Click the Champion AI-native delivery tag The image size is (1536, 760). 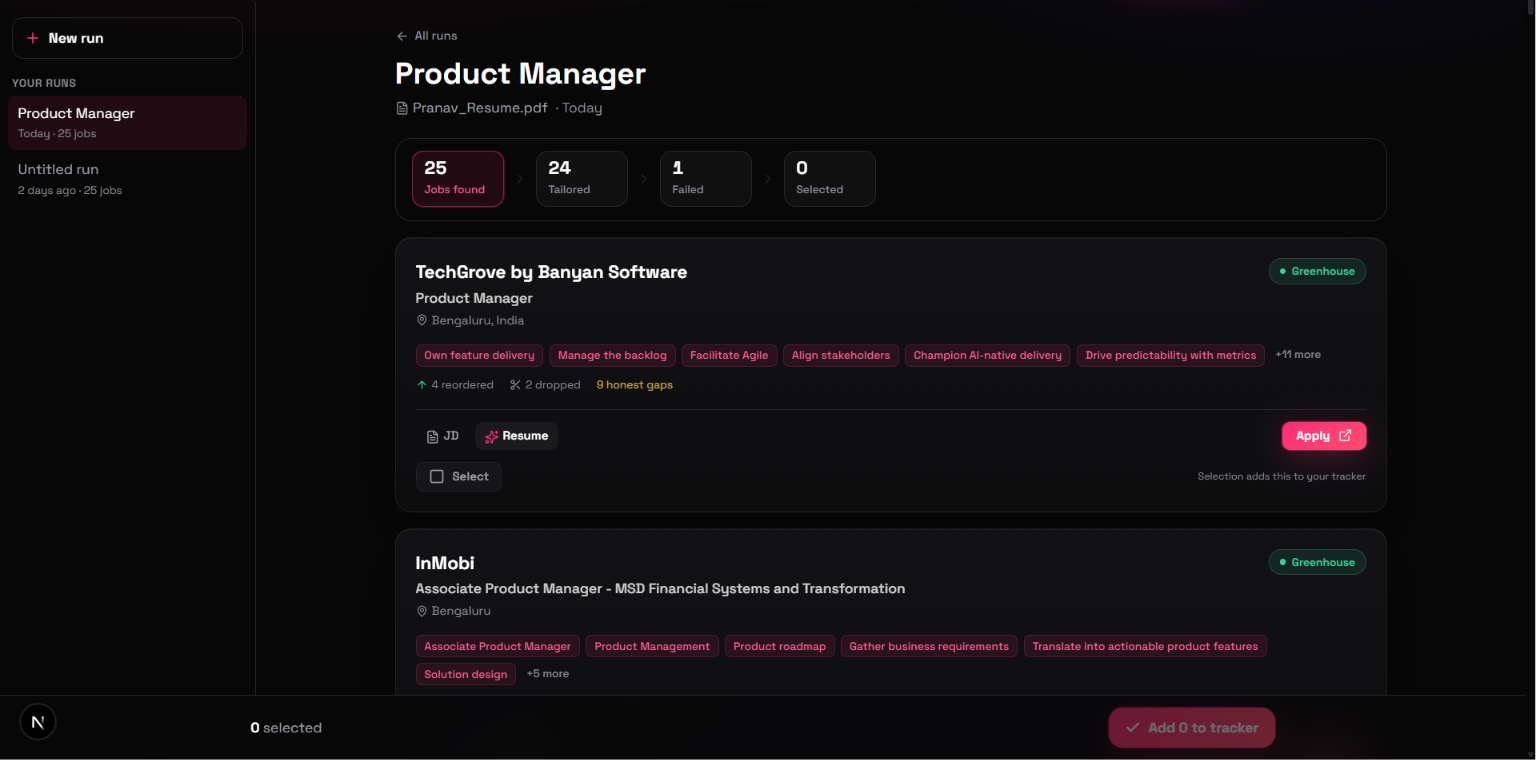(988, 355)
